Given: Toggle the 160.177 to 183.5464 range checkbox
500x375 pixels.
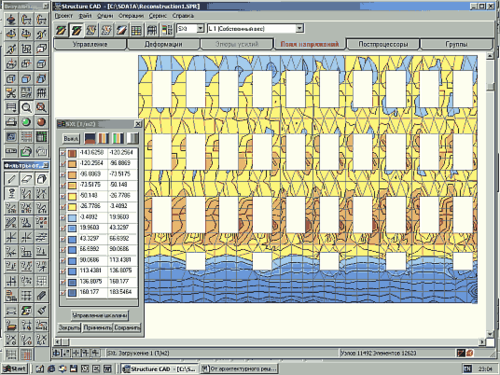Looking at the screenshot, I should pyautogui.click(x=63, y=293).
